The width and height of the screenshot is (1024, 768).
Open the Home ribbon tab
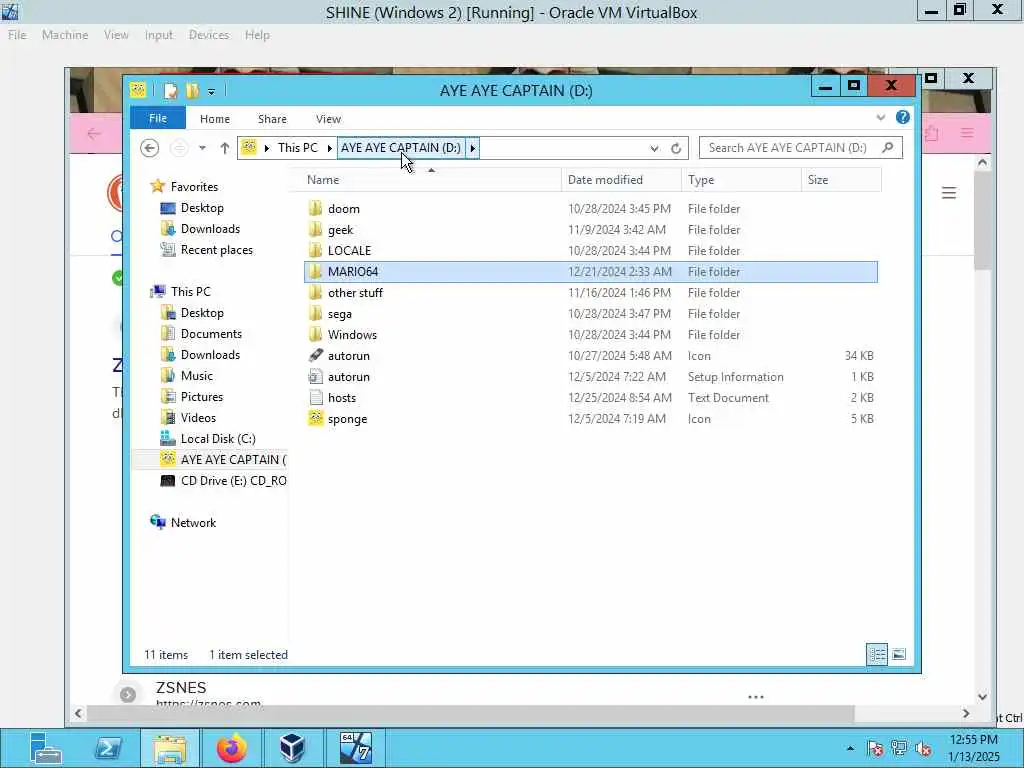(x=215, y=119)
